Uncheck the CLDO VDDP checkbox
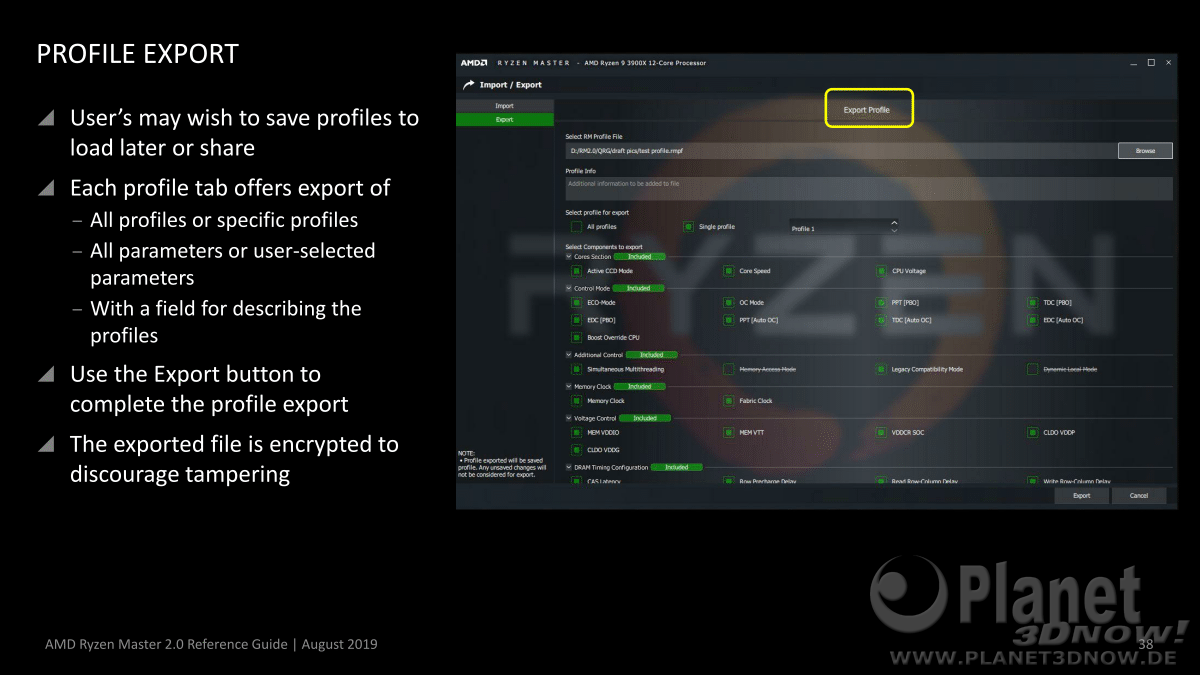 click(1033, 432)
